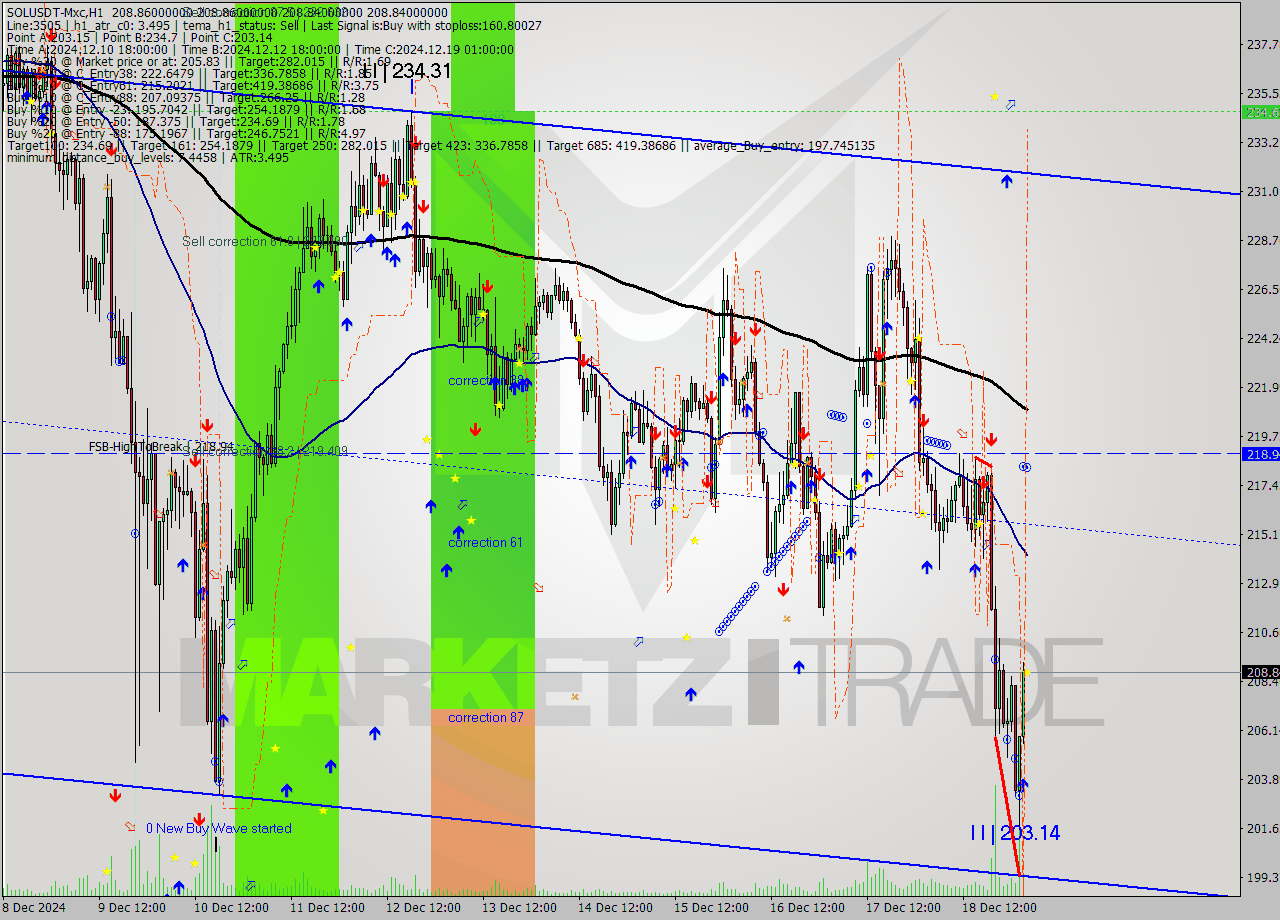Screen dimensions: 1280x920
Task: Click the '16 Dec 12:00' time label
Action: coord(807,907)
